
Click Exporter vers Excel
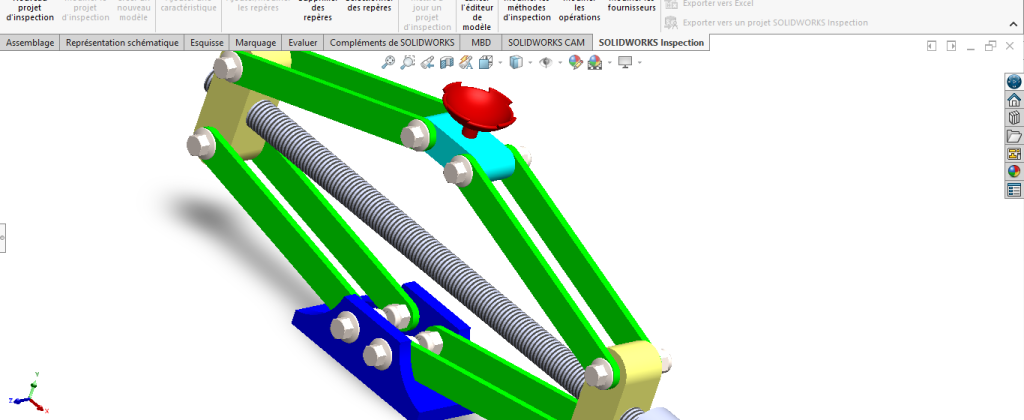pyautogui.click(x=709, y=4)
